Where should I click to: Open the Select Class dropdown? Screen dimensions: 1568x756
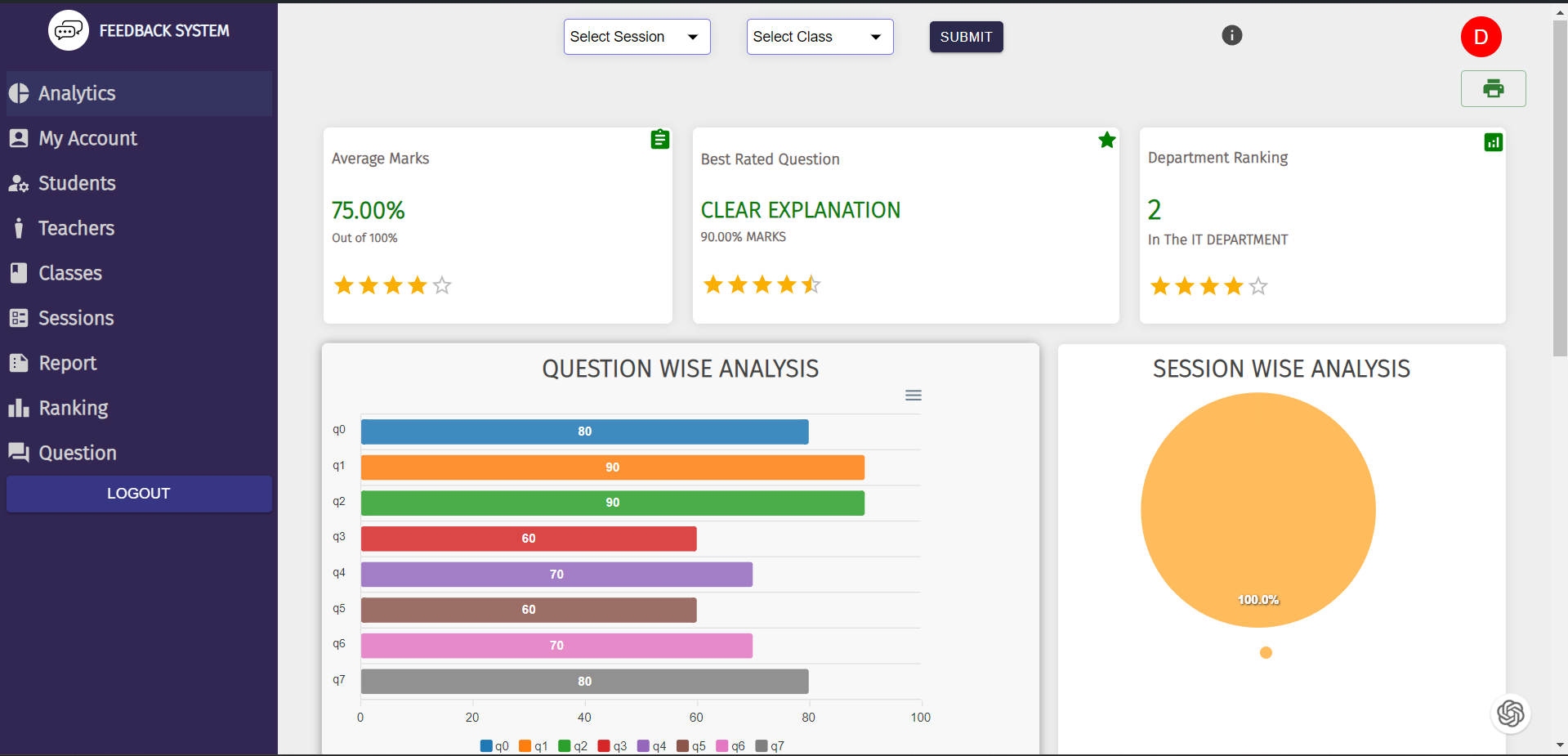click(x=820, y=37)
